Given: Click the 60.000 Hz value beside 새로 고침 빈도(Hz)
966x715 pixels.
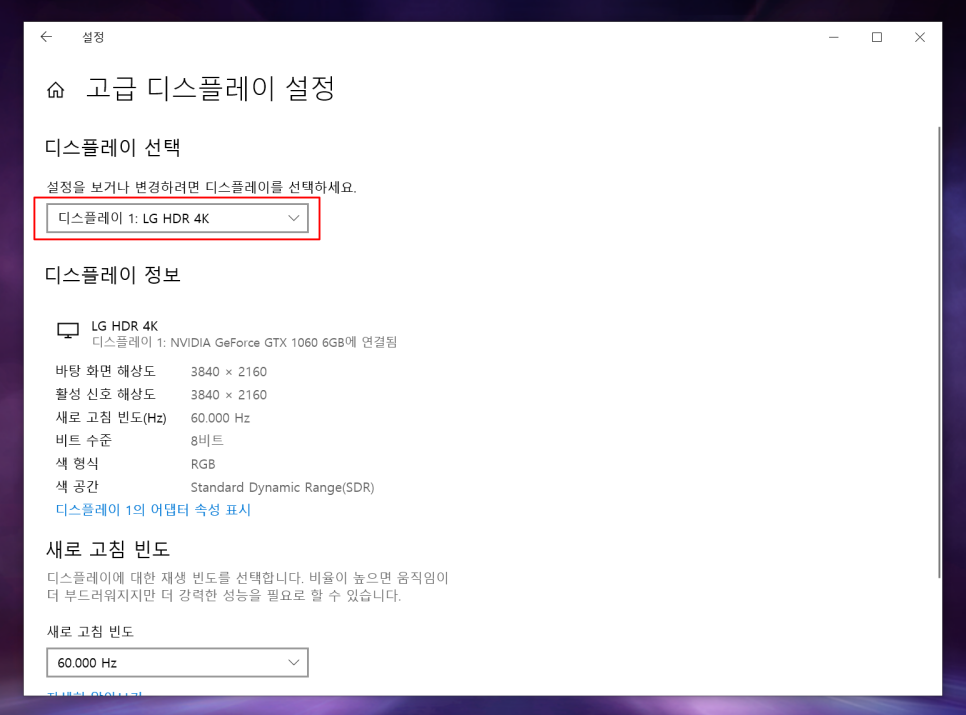Looking at the screenshot, I should pyautogui.click(x=220, y=418).
